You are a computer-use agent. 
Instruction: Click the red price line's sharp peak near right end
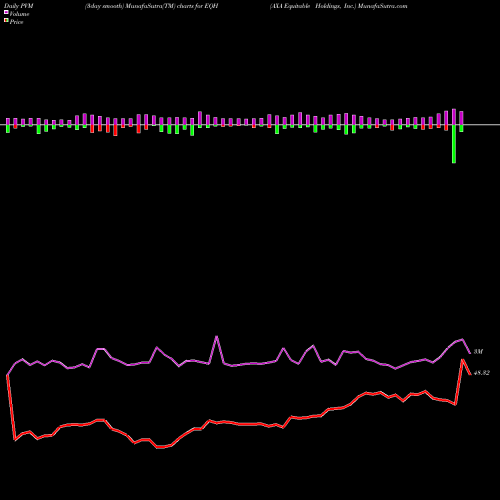coord(462,360)
